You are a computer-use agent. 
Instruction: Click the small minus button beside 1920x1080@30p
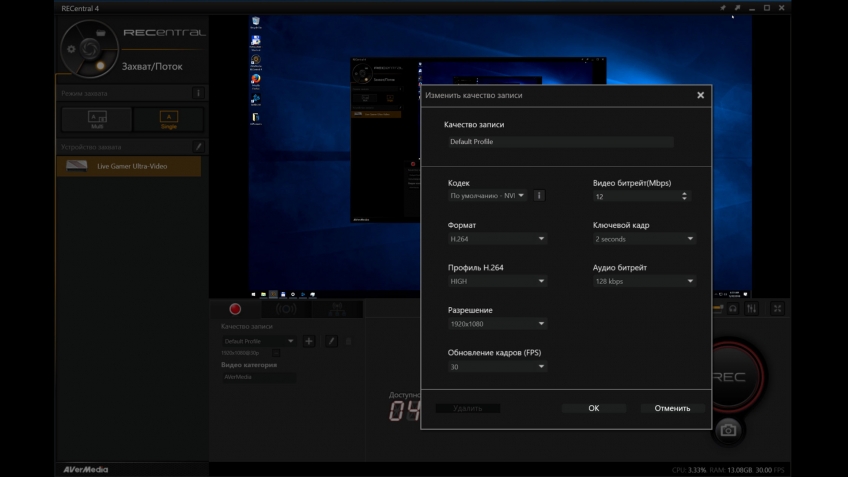pyautogui.click(x=276, y=353)
